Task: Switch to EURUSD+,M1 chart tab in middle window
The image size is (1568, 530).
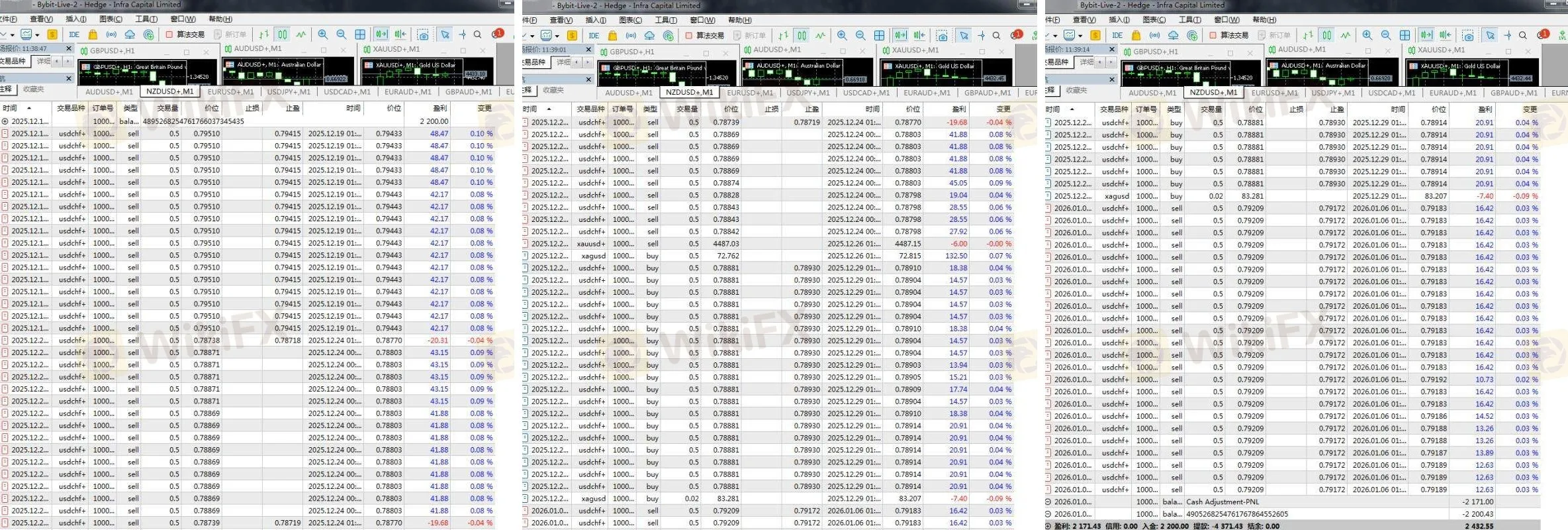Action: pos(750,93)
